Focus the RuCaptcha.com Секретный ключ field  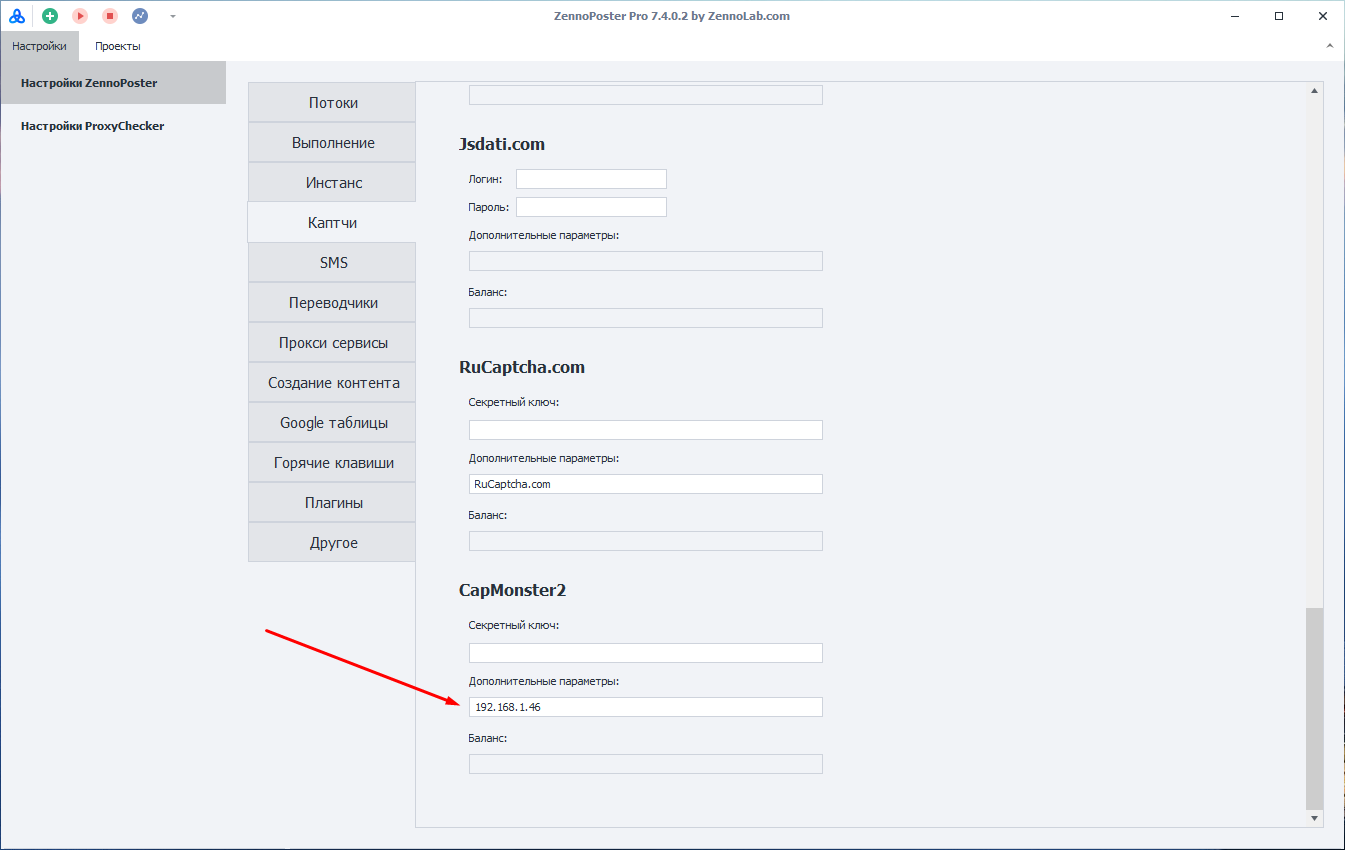[645, 430]
